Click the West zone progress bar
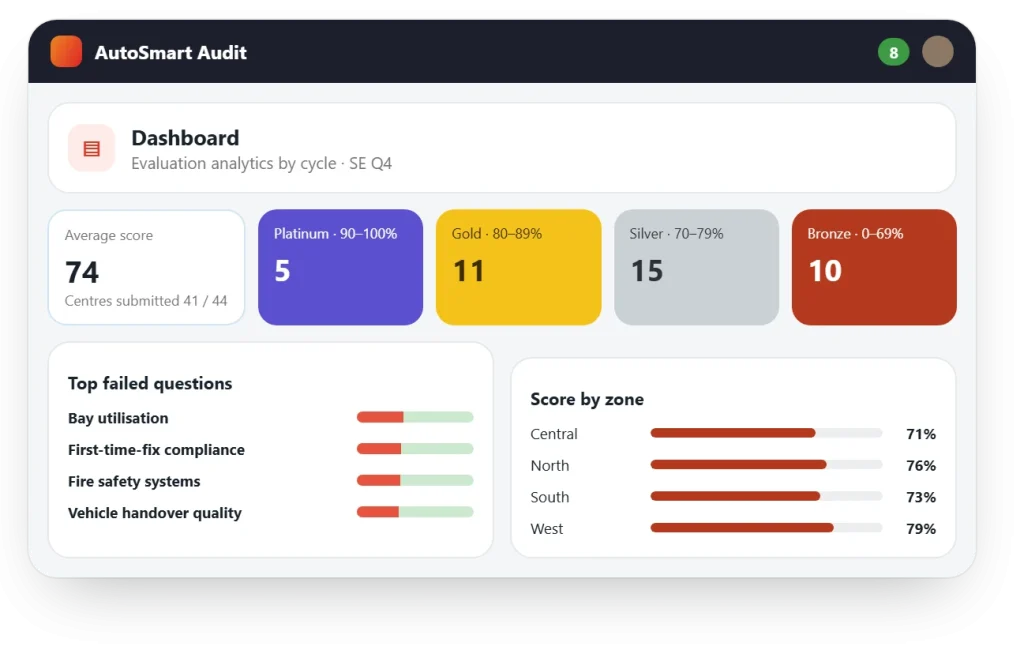This screenshot has height=654, width=1024. (x=766, y=528)
